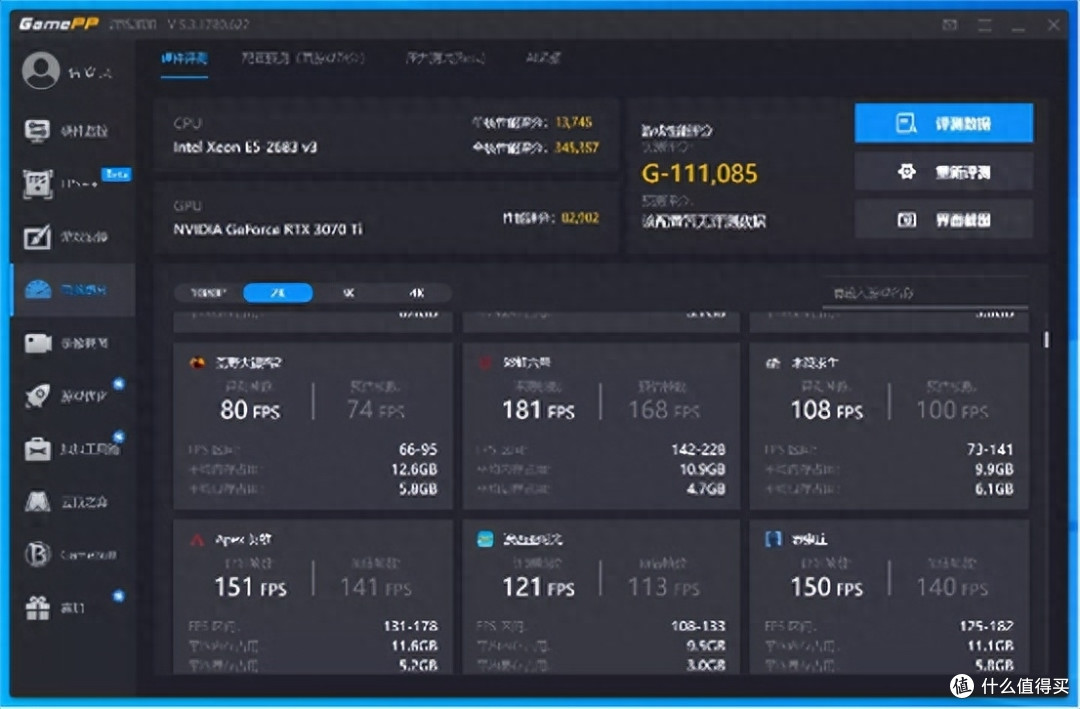The image size is (1080, 709).
Task: Click the game icon on the 80 FPS card
Action: point(198,362)
